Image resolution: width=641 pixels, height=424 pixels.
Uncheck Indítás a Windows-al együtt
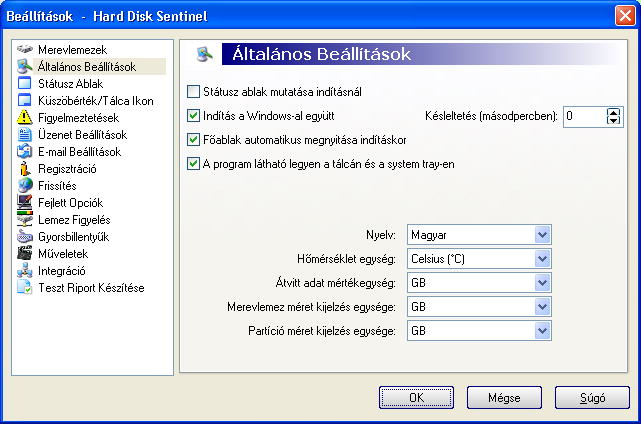coord(193,116)
